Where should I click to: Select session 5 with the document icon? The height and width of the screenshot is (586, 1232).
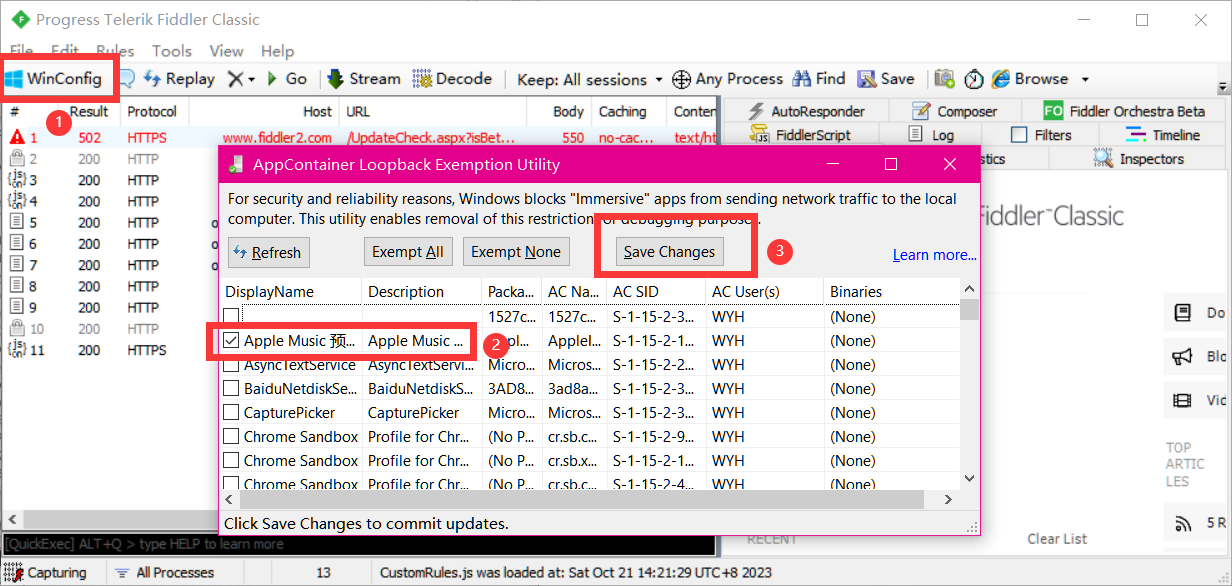(17, 222)
